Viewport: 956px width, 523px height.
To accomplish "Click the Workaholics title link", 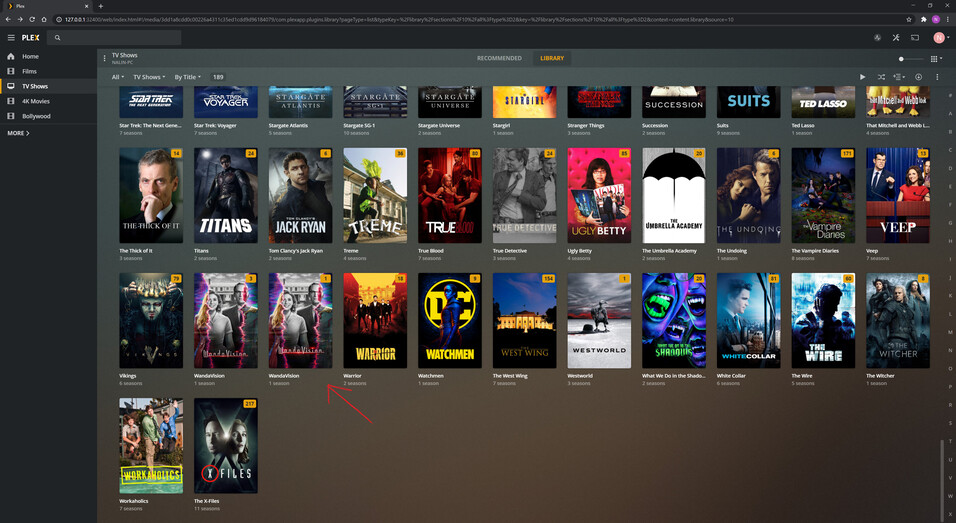I will 134,501.
